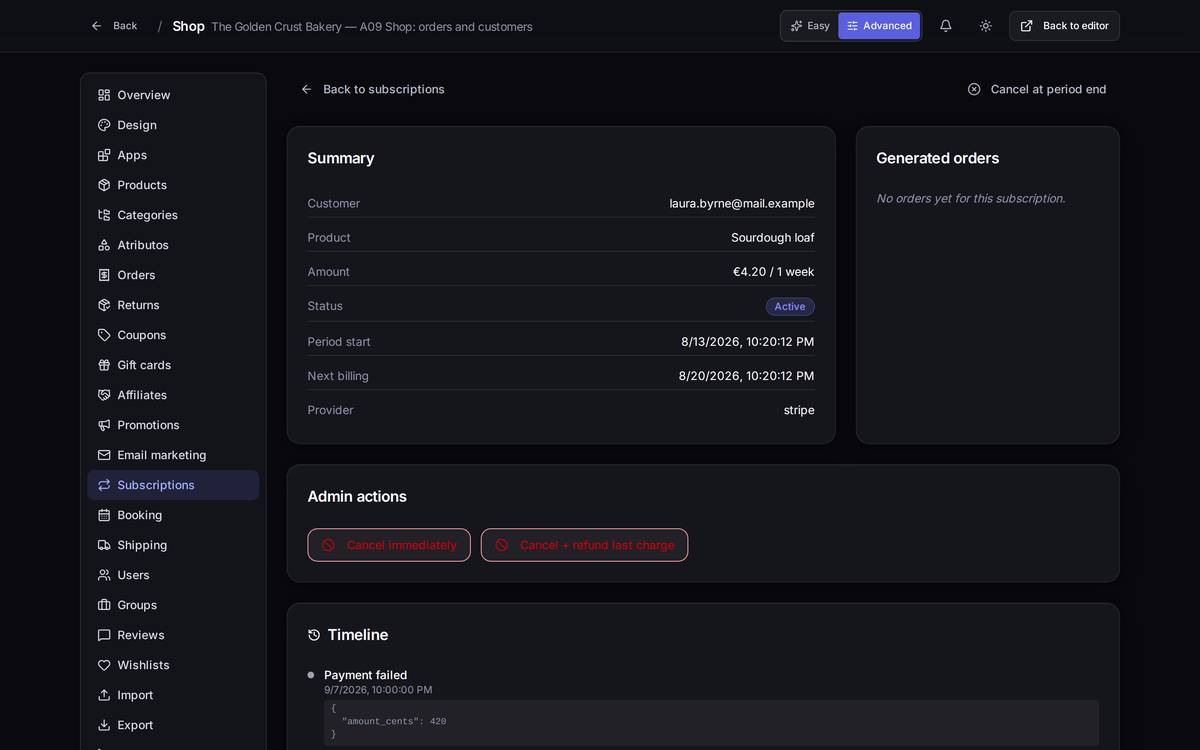This screenshot has height=750, width=1200.
Task: Open the Groups section
Action: point(173,605)
